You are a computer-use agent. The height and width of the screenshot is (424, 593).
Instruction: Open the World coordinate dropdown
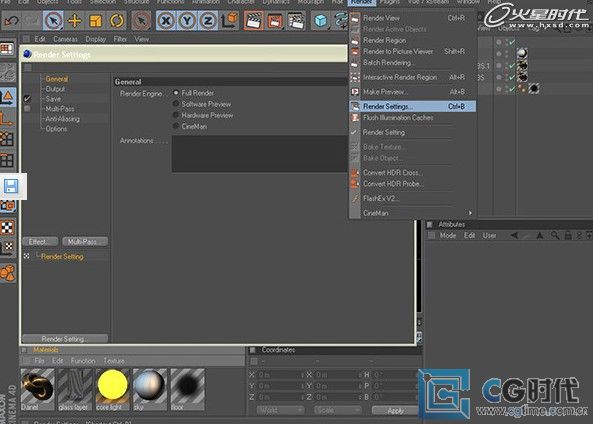point(280,410)
